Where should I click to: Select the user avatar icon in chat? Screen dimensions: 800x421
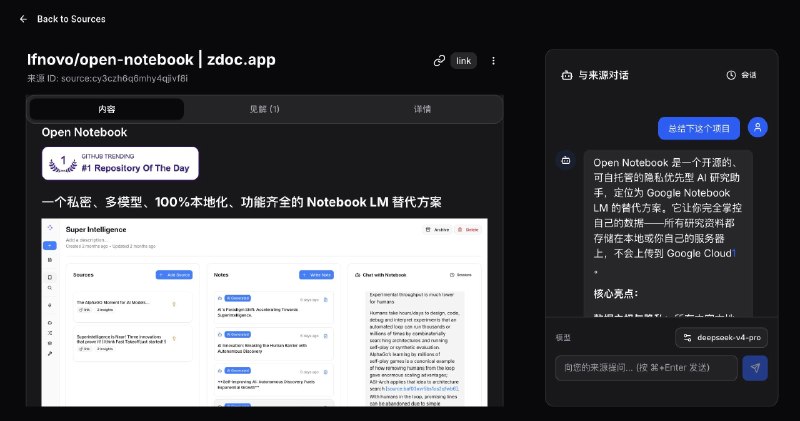click(x=758, y=128)
